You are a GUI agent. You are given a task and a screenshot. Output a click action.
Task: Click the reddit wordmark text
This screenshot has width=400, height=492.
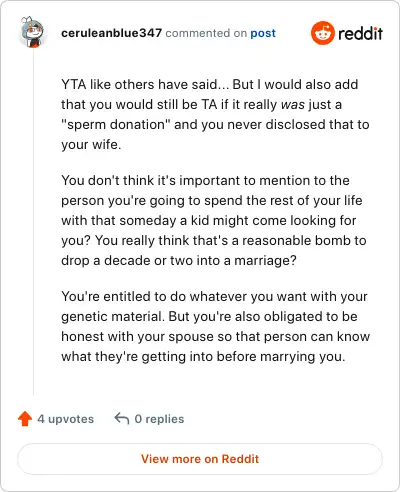click(x=360, y=33)
